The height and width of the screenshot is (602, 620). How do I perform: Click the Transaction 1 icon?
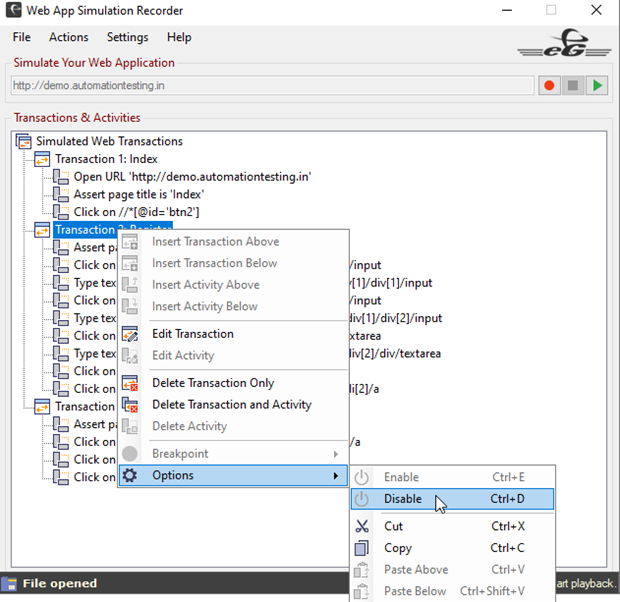tap(42, 159)
